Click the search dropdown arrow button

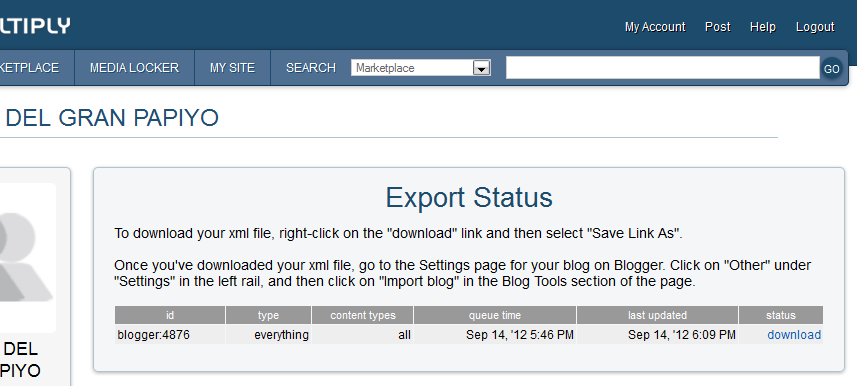(x=481, y=68)
